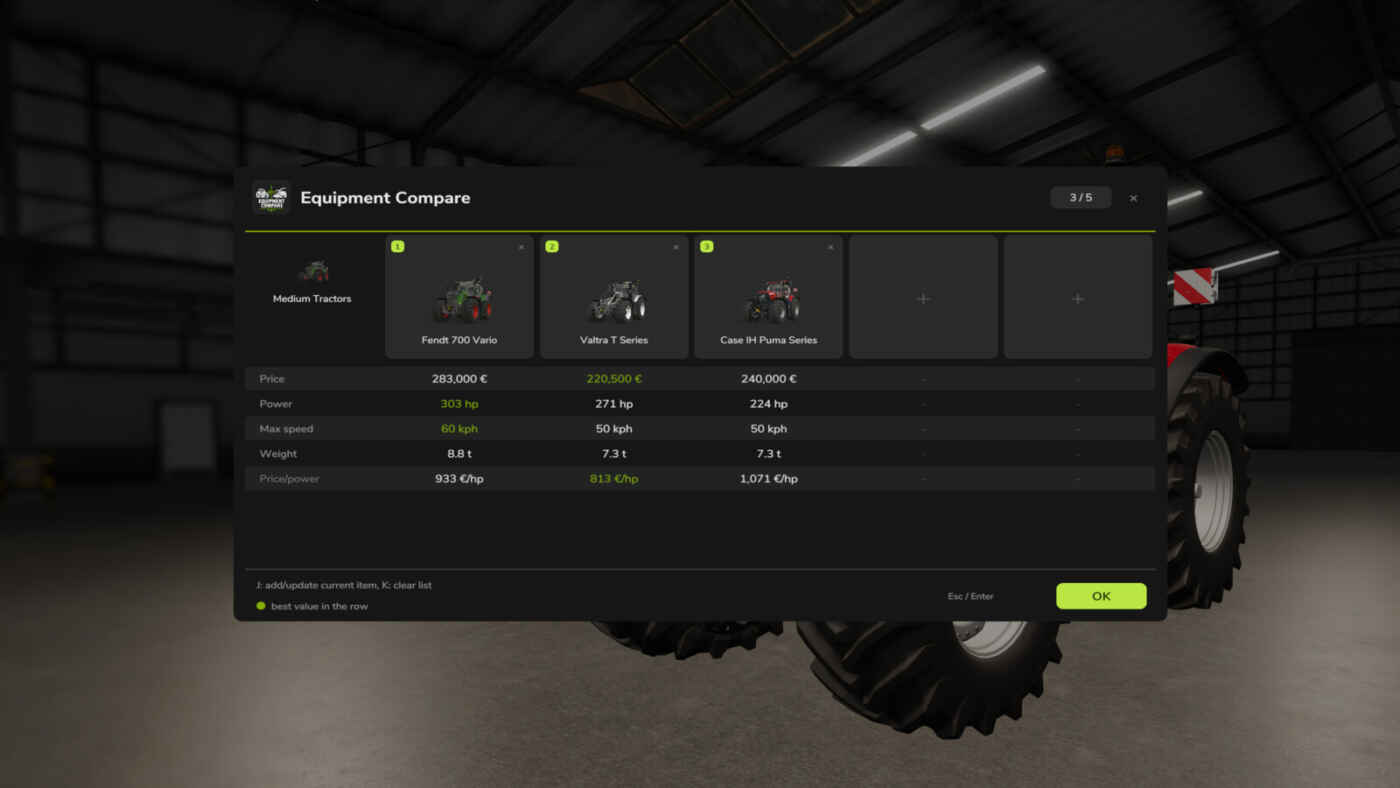This screenshot has height=788, width=1400.
Task: Click the Valtra T Series name label
Action: pyautogui.click(x=614, y=340)
